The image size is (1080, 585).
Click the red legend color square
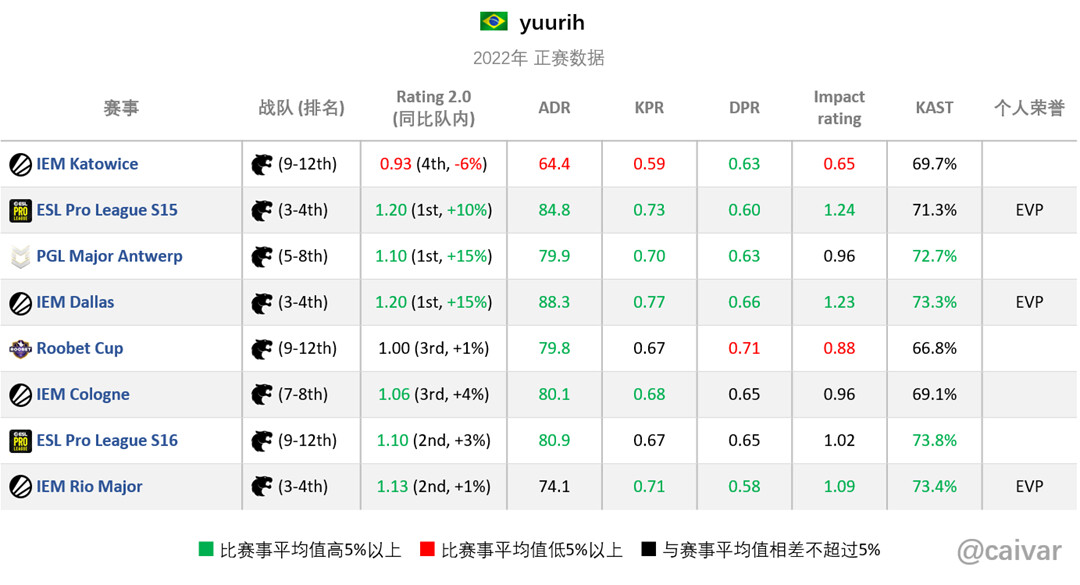point(427,549)
